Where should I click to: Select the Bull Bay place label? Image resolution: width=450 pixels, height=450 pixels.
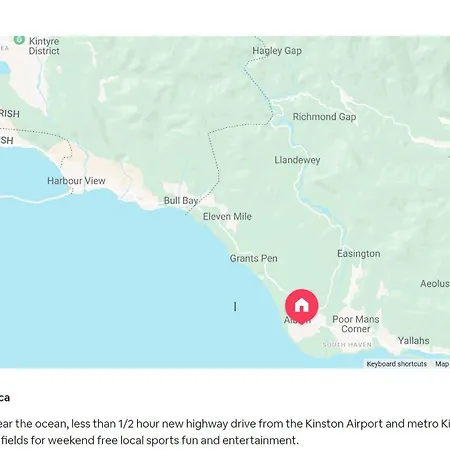[x=181, y=201]
